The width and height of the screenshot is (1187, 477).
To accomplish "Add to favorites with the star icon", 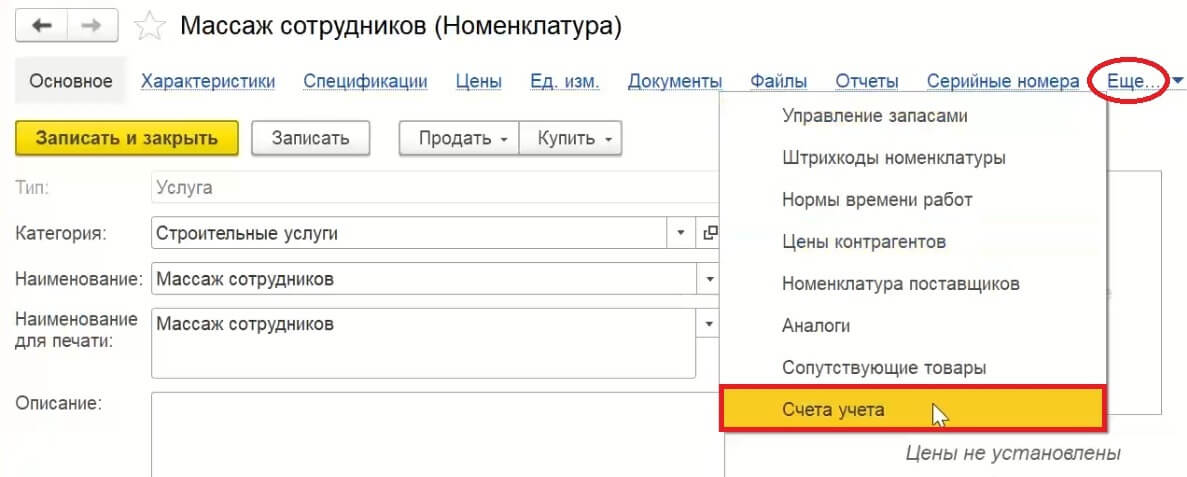I will click(150, 26).
